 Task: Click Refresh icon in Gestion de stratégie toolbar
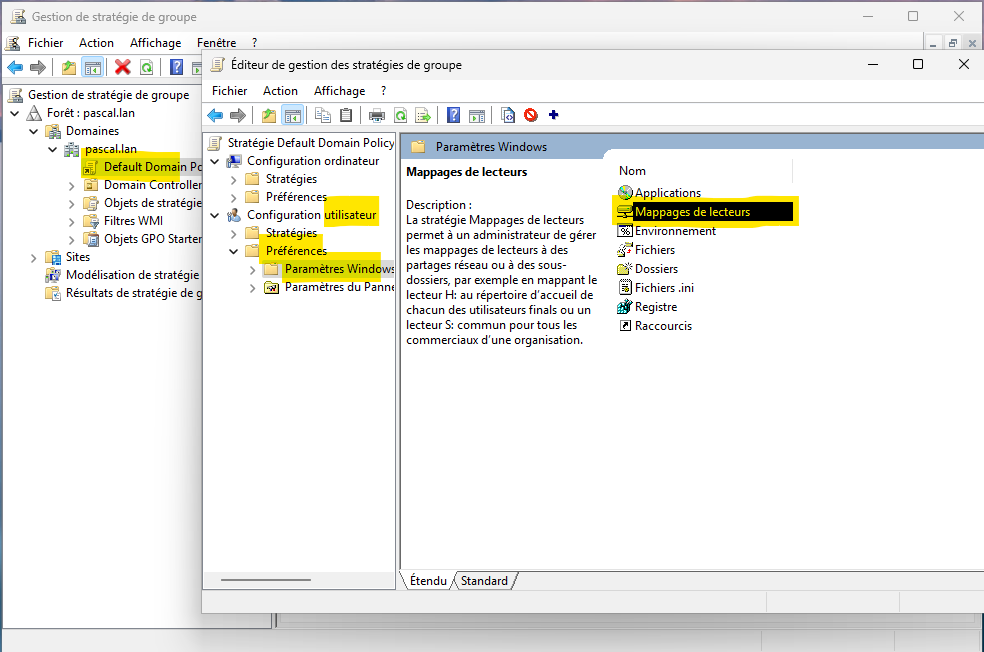(x=146, y=67)
